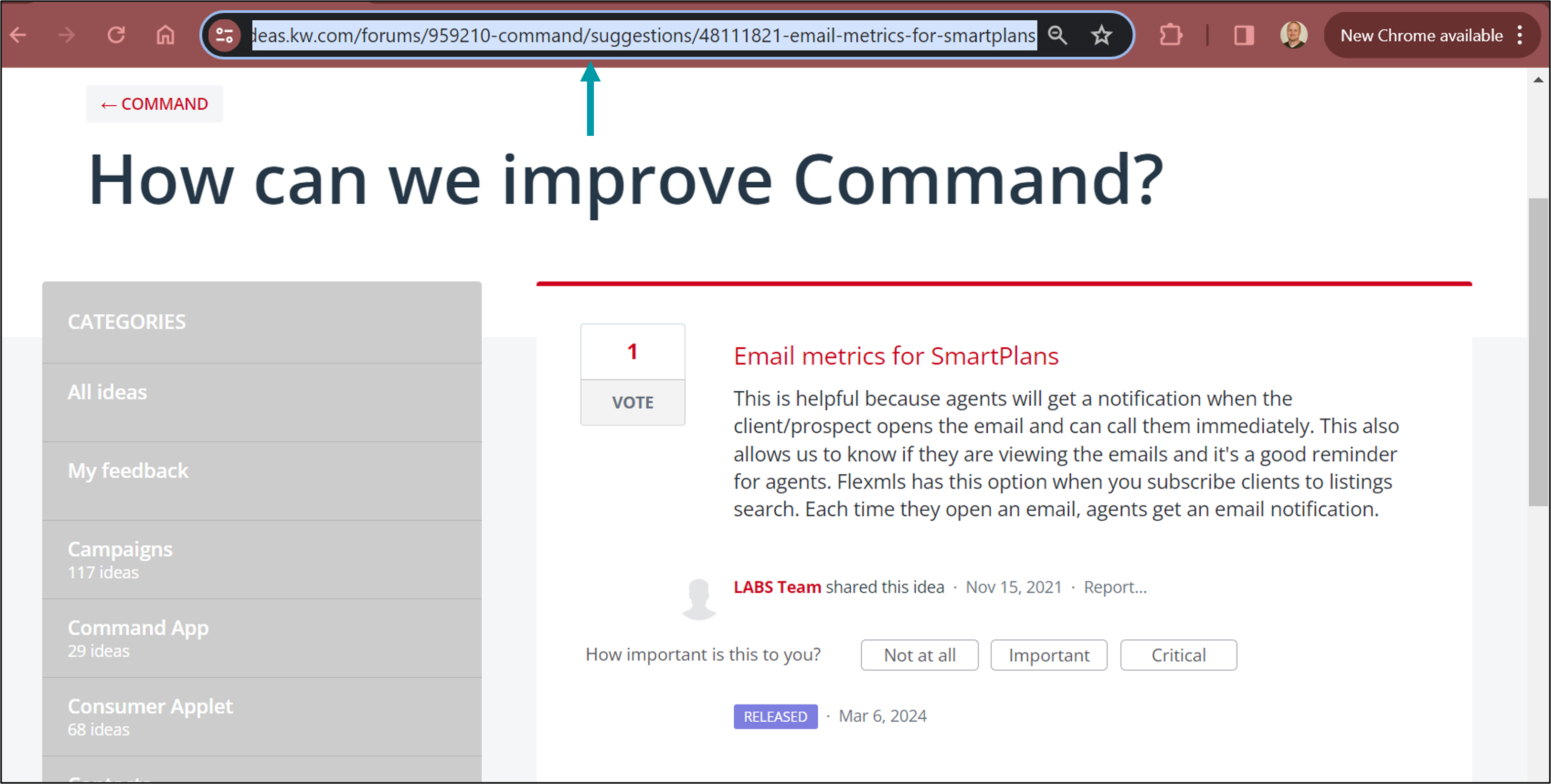
Task: Go back via the COMMAND link
Action: click(154, 104)
